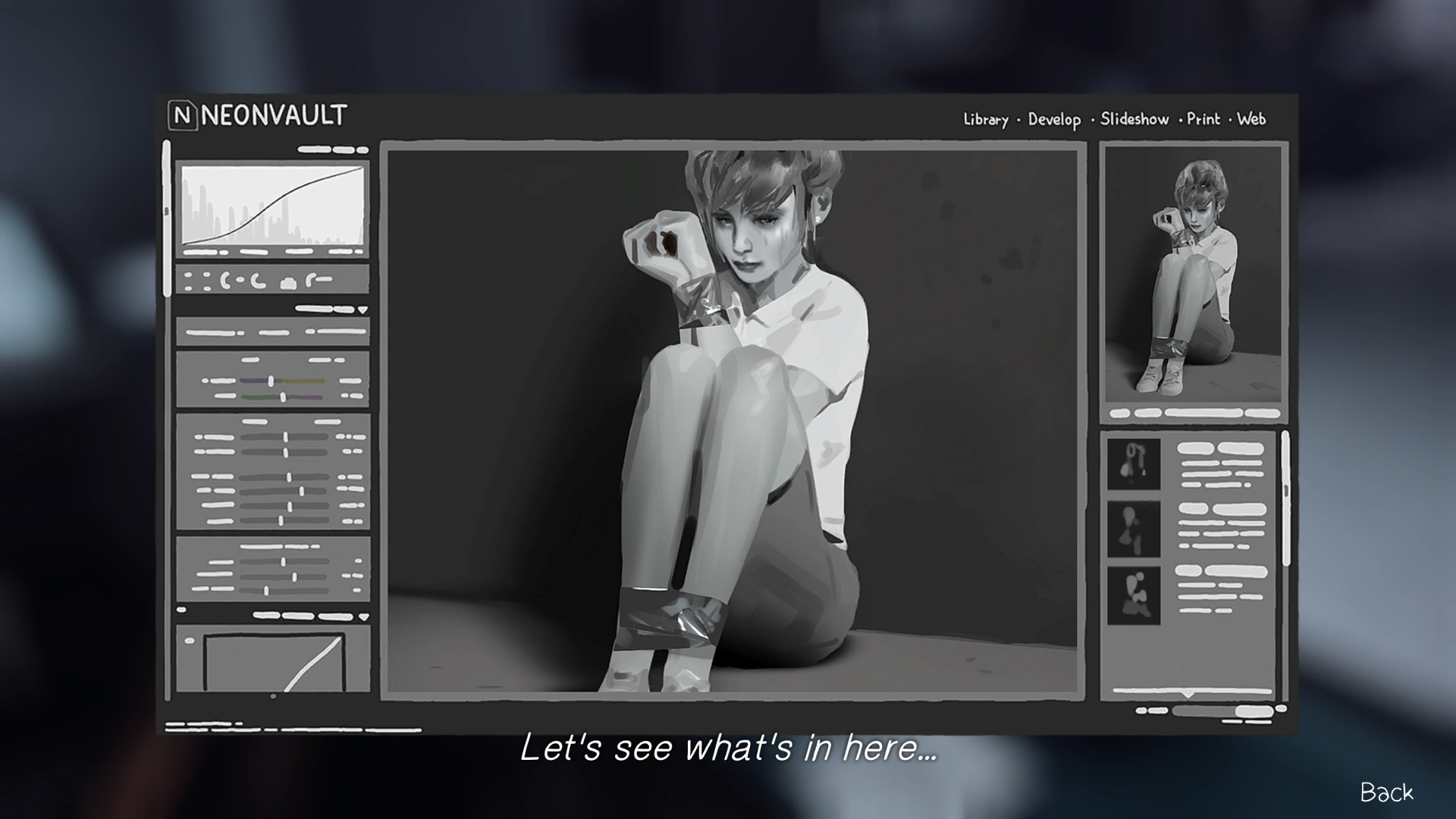Open the Library tab
The width and height of the screenshot is (1456, 819).
click(x=986, y=119)
